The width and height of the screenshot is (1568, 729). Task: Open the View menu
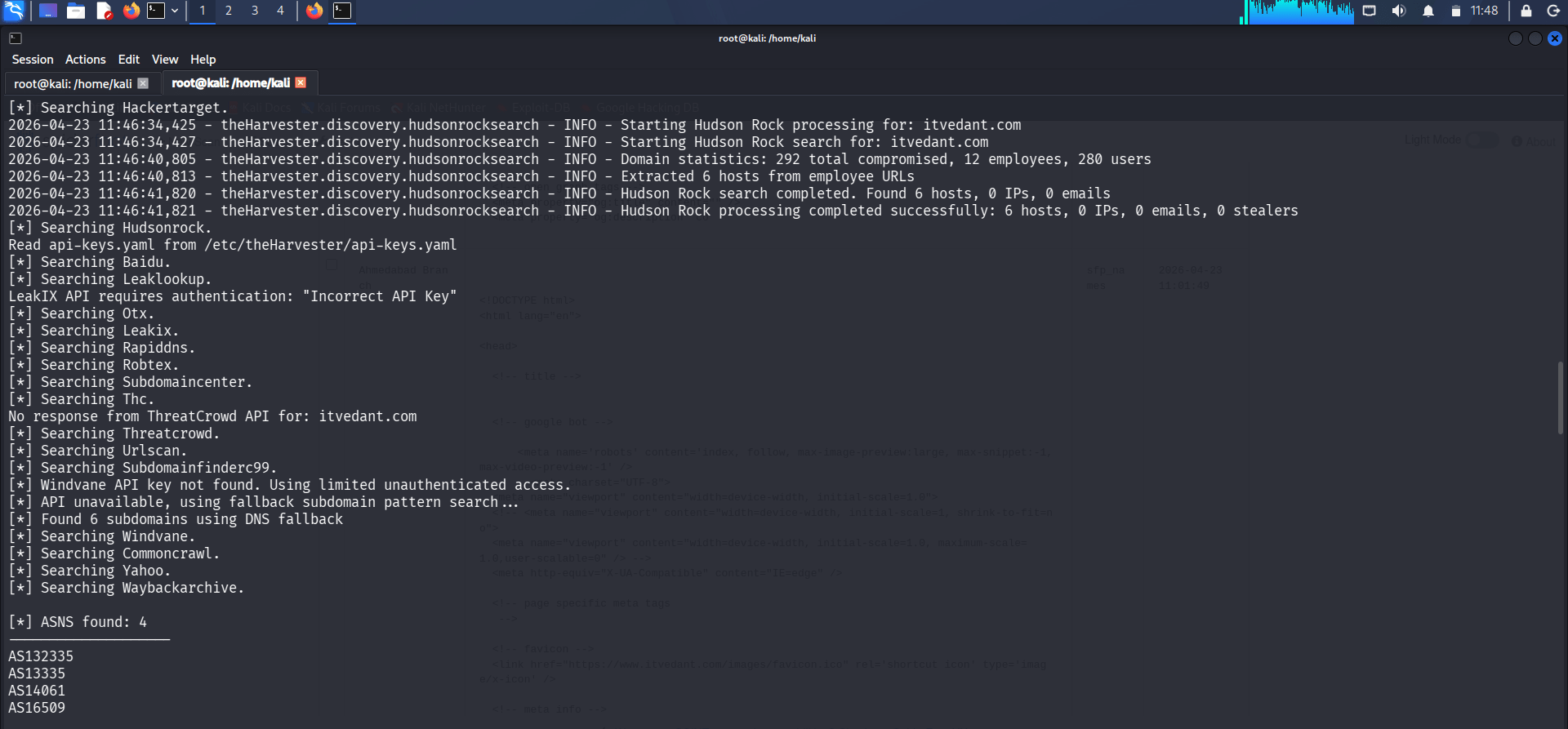click(x=165, y=60)
